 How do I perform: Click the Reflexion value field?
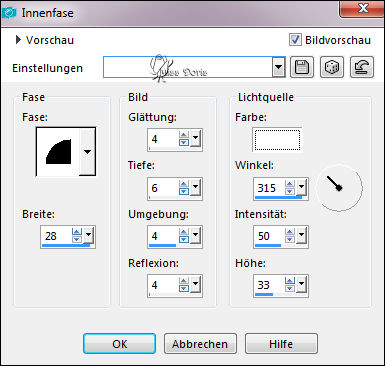coord(163,285)
